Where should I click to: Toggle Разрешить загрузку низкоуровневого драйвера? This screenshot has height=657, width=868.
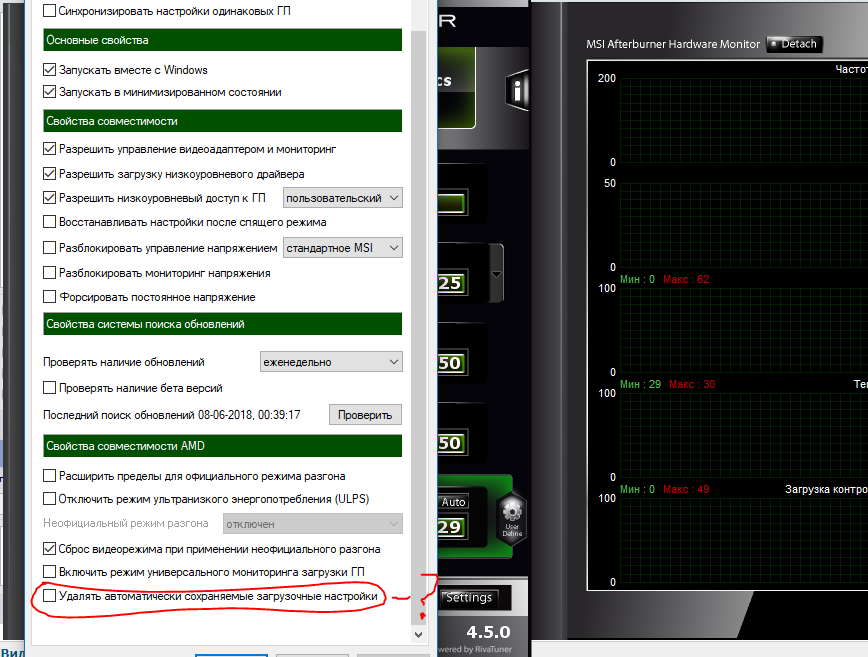click(x=49, y=174)
